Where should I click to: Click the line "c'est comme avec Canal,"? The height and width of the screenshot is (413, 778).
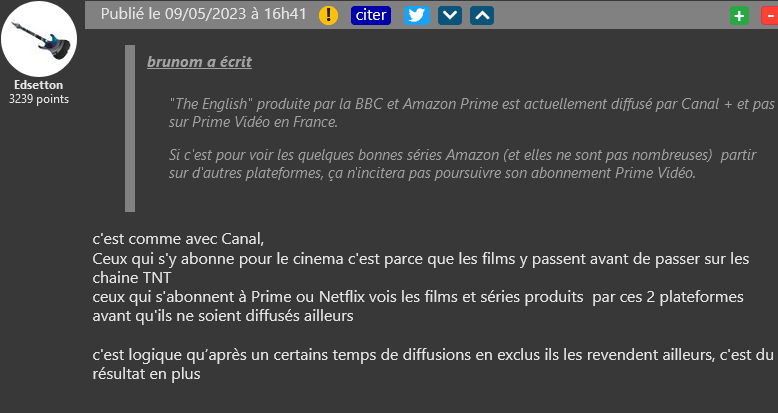(178, 239)
